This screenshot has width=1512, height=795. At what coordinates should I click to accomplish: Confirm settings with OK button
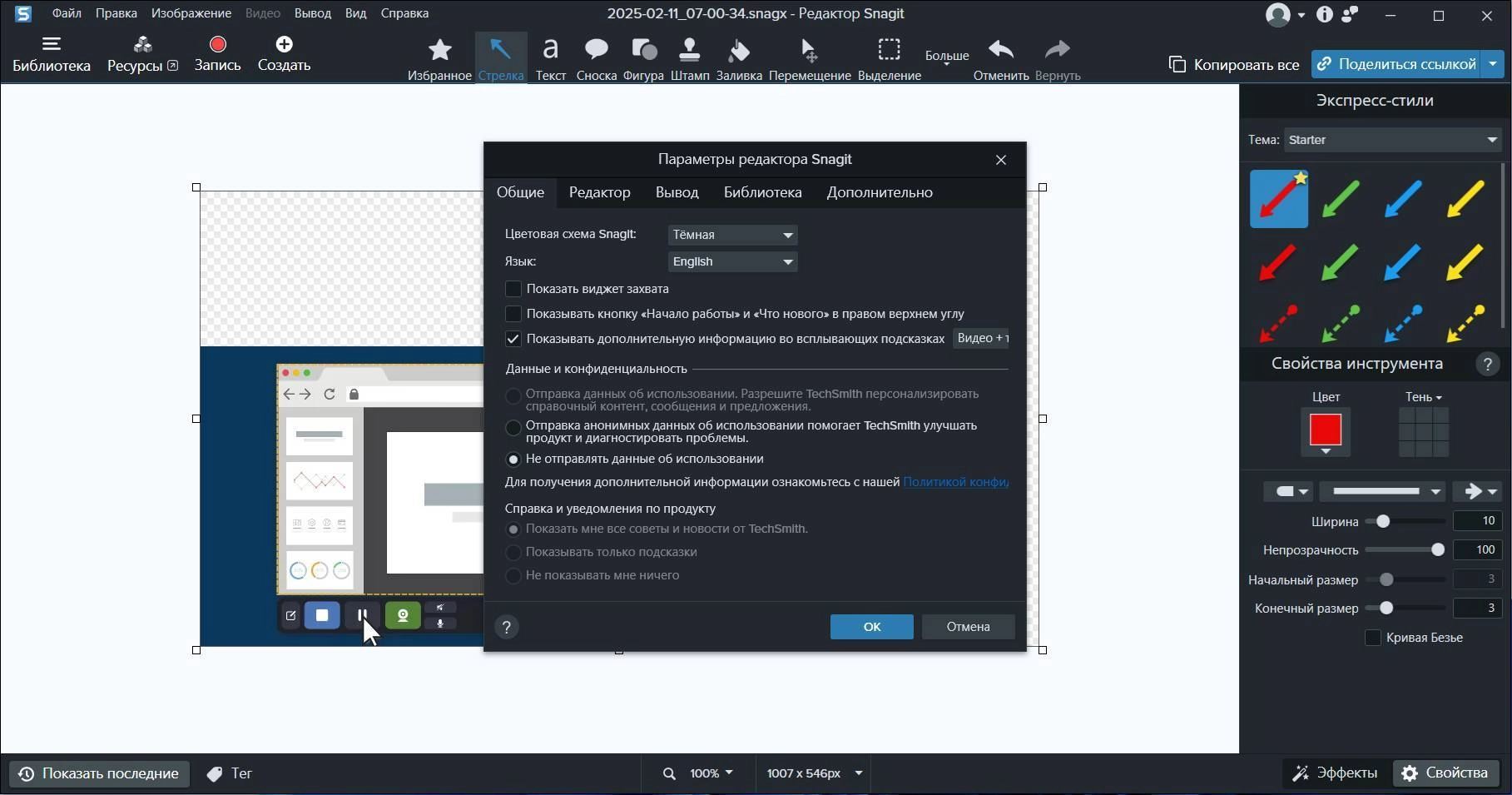point(871,627)
